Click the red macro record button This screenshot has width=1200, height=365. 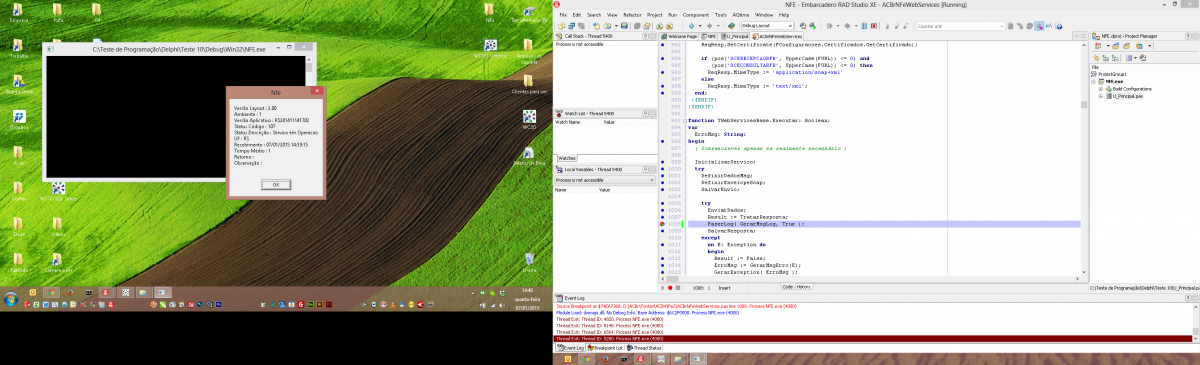click(670, 288)
